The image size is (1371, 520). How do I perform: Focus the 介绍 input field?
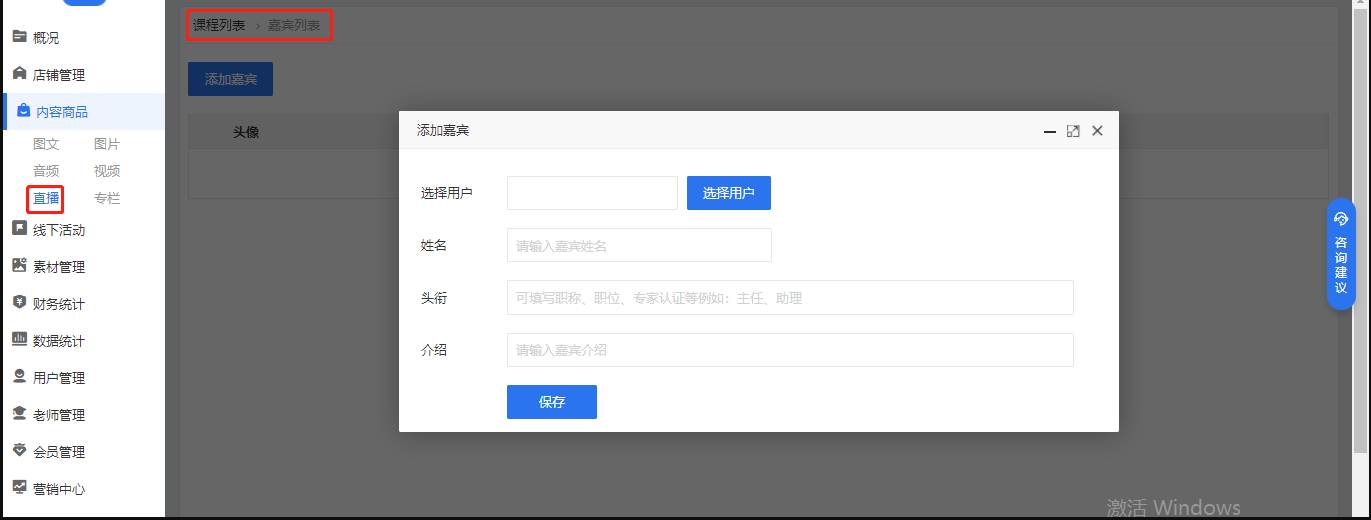[x=790, y=350]
